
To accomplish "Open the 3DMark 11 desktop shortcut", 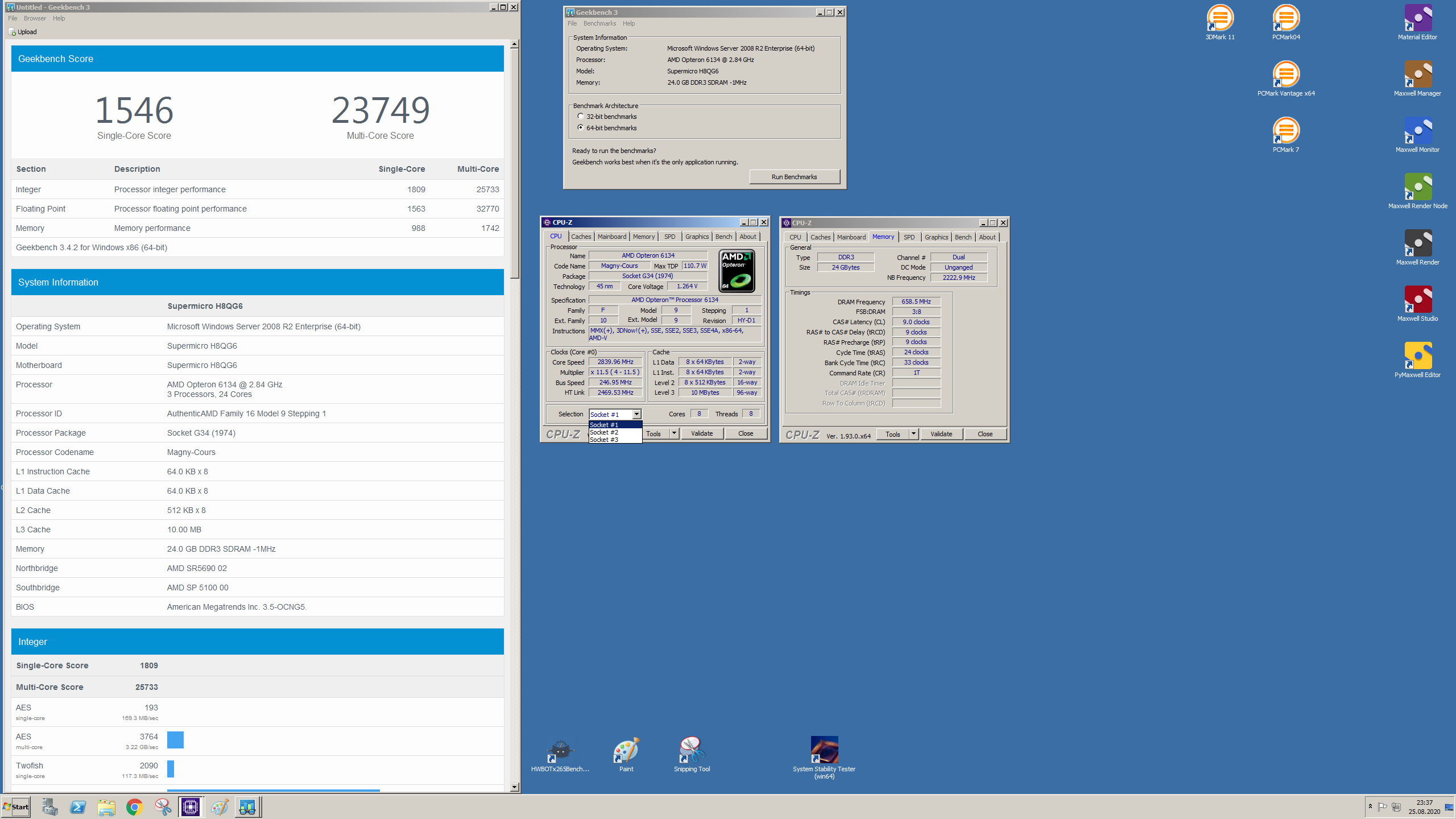I will [1220, 23].
